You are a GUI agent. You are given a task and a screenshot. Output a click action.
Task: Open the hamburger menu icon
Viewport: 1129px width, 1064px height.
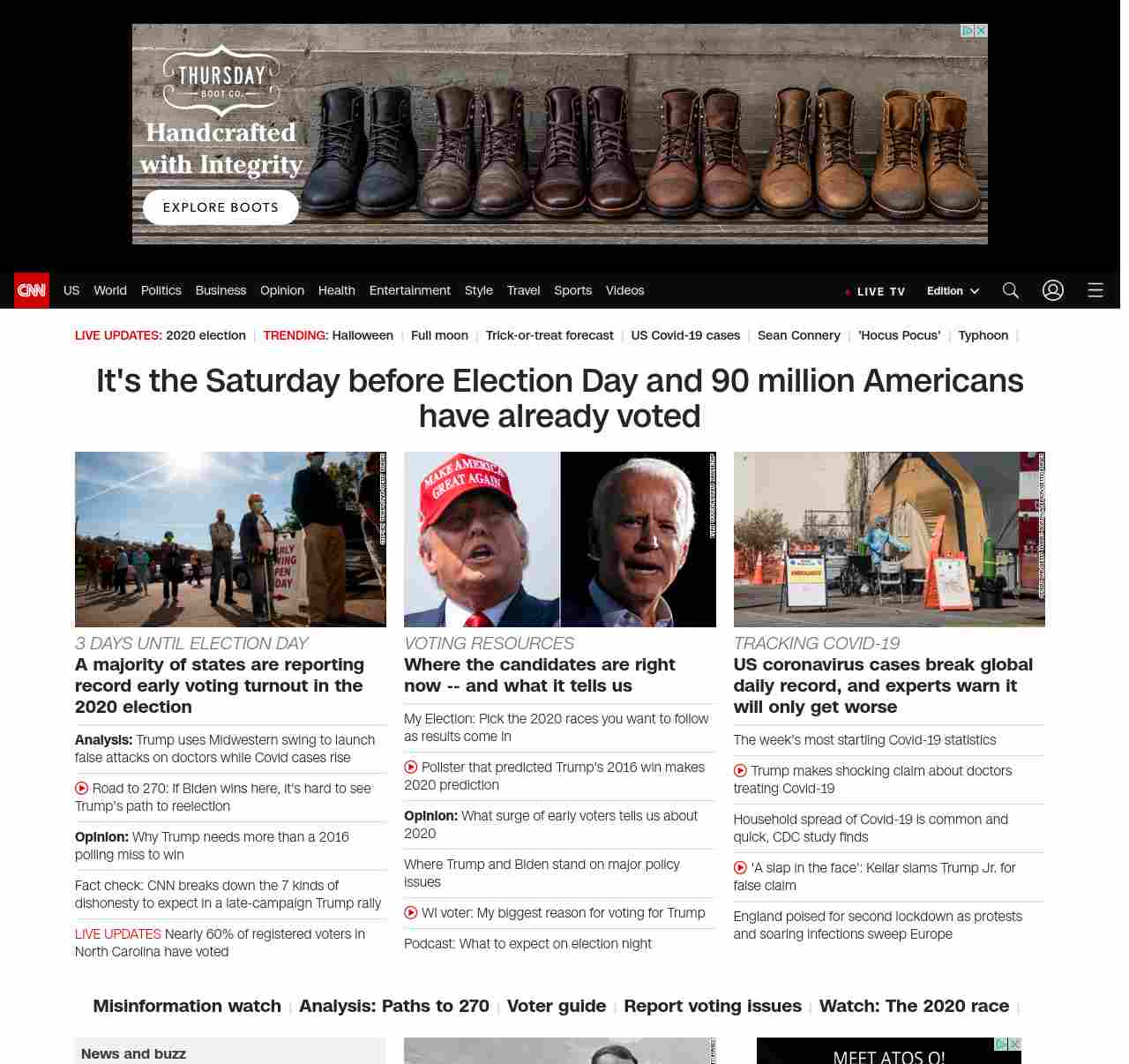click(1095, 290)
